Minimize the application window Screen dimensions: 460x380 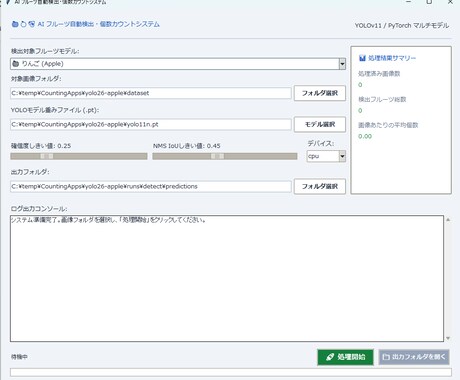(x=409, y=2)
